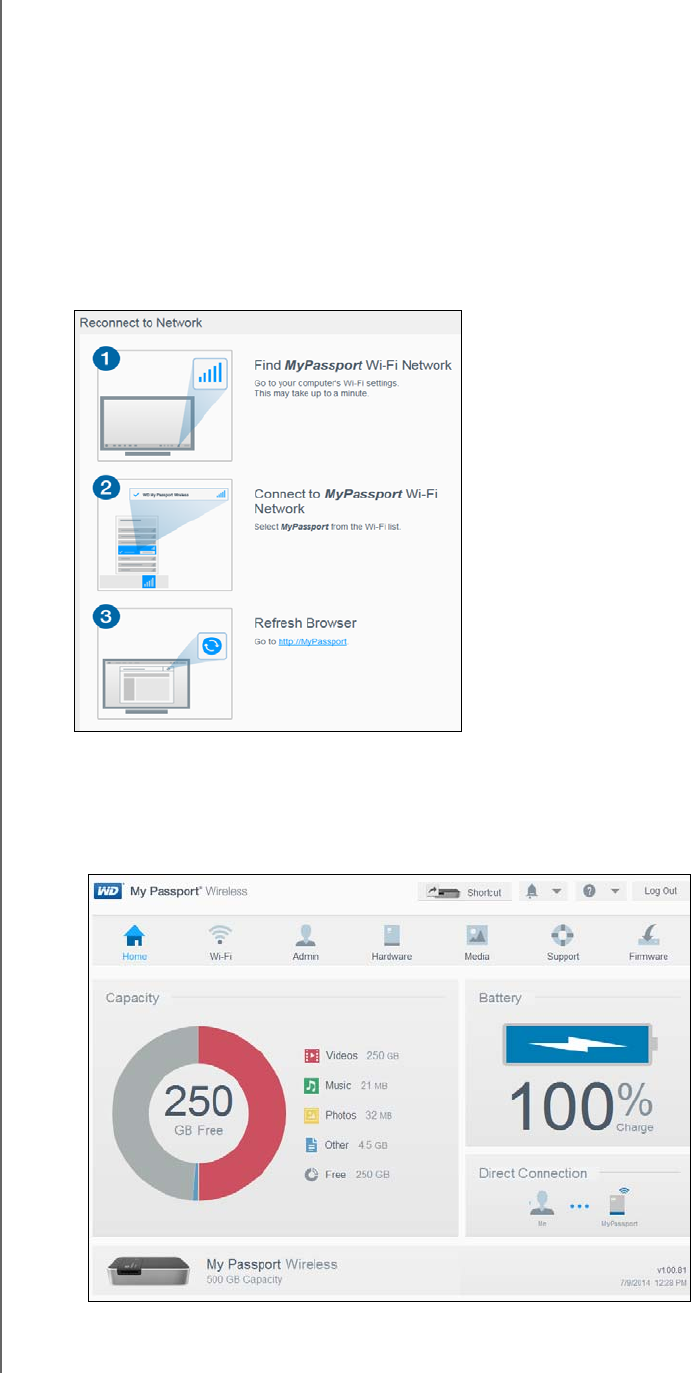The image size is (691, 1373).
Task: Click the 100% Charge text
Action: (581, 1105)
